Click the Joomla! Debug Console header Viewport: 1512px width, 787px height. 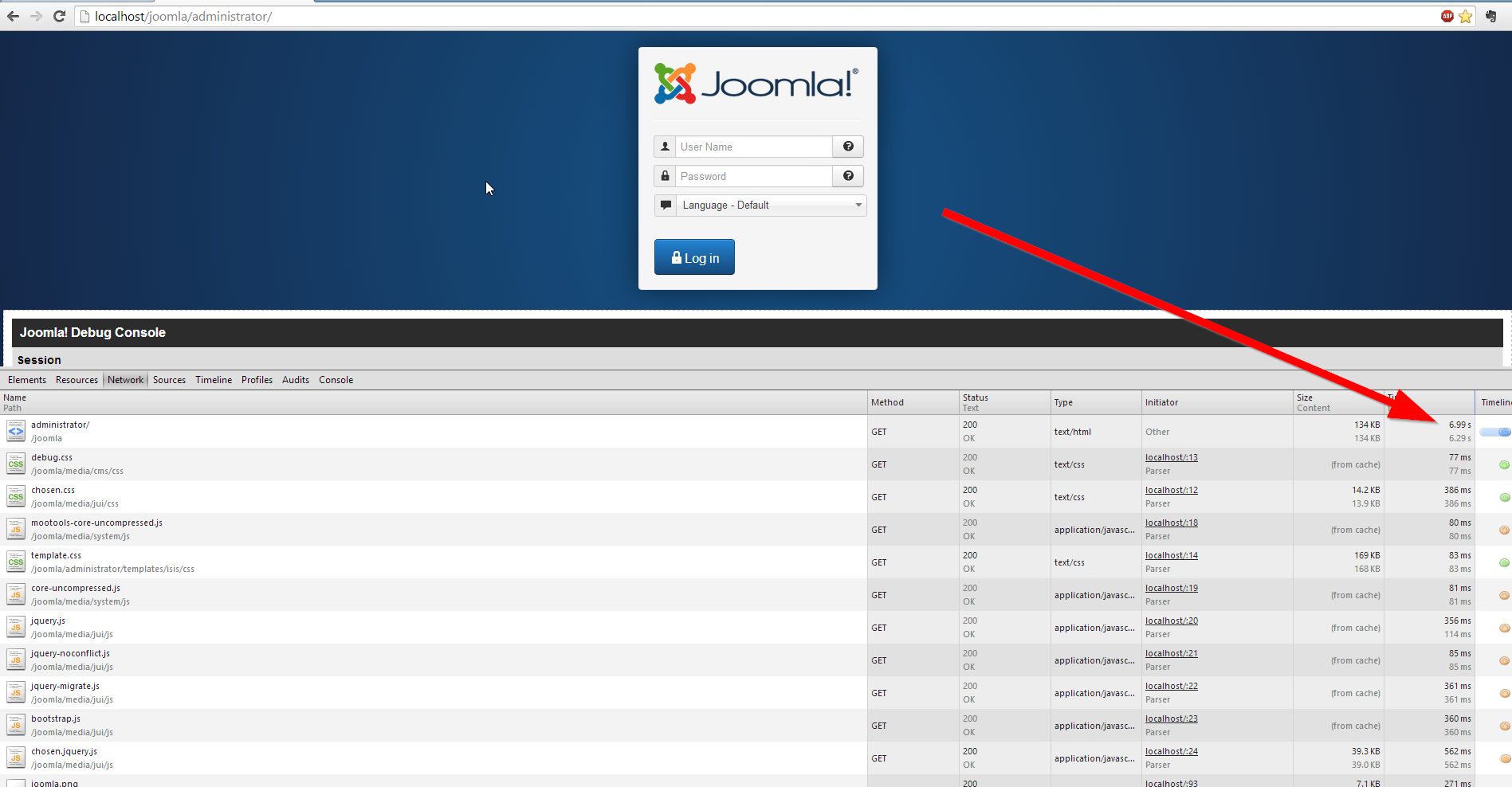757,333
